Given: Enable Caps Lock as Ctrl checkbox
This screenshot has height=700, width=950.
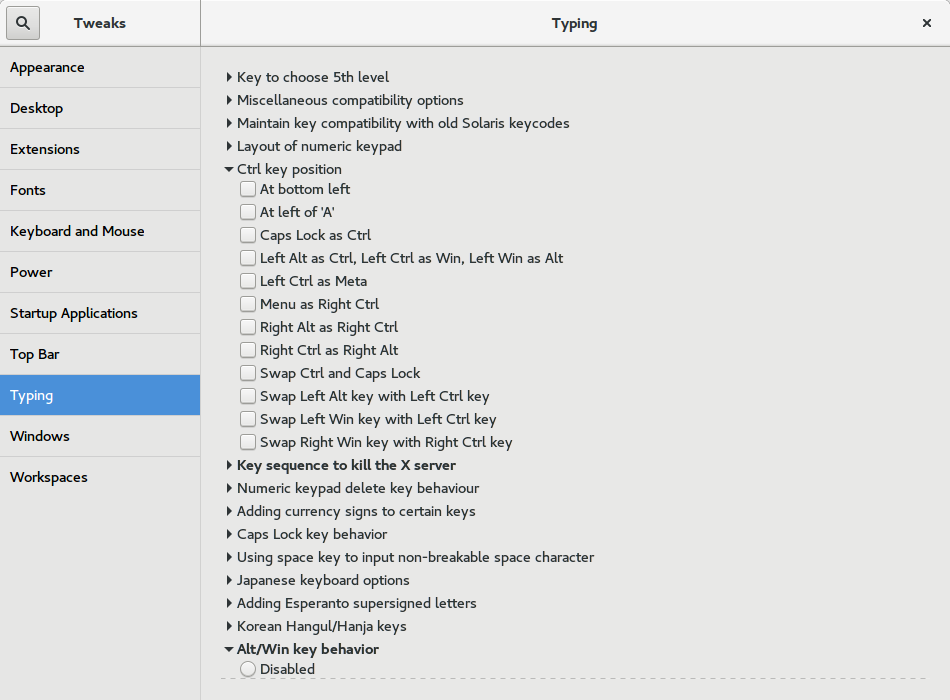Looking at the screenshot, I should [x=248, y=235].
